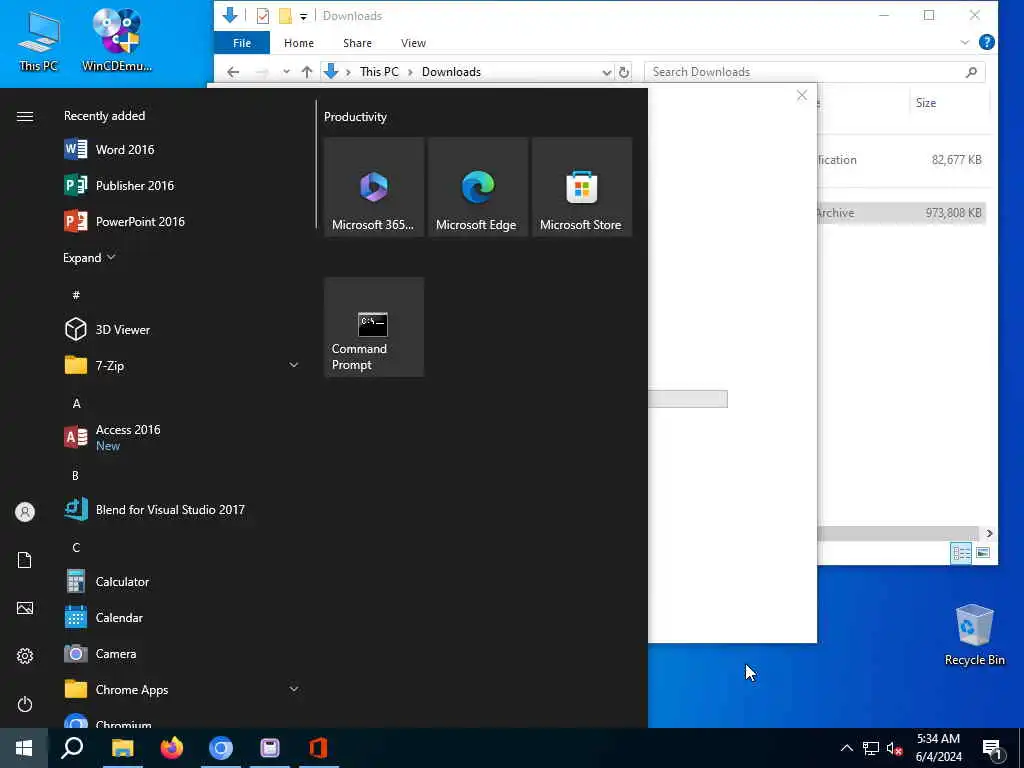Screen dimensions: 1024x768
Task: Click the muted volume tray icon
Action: 895,748
